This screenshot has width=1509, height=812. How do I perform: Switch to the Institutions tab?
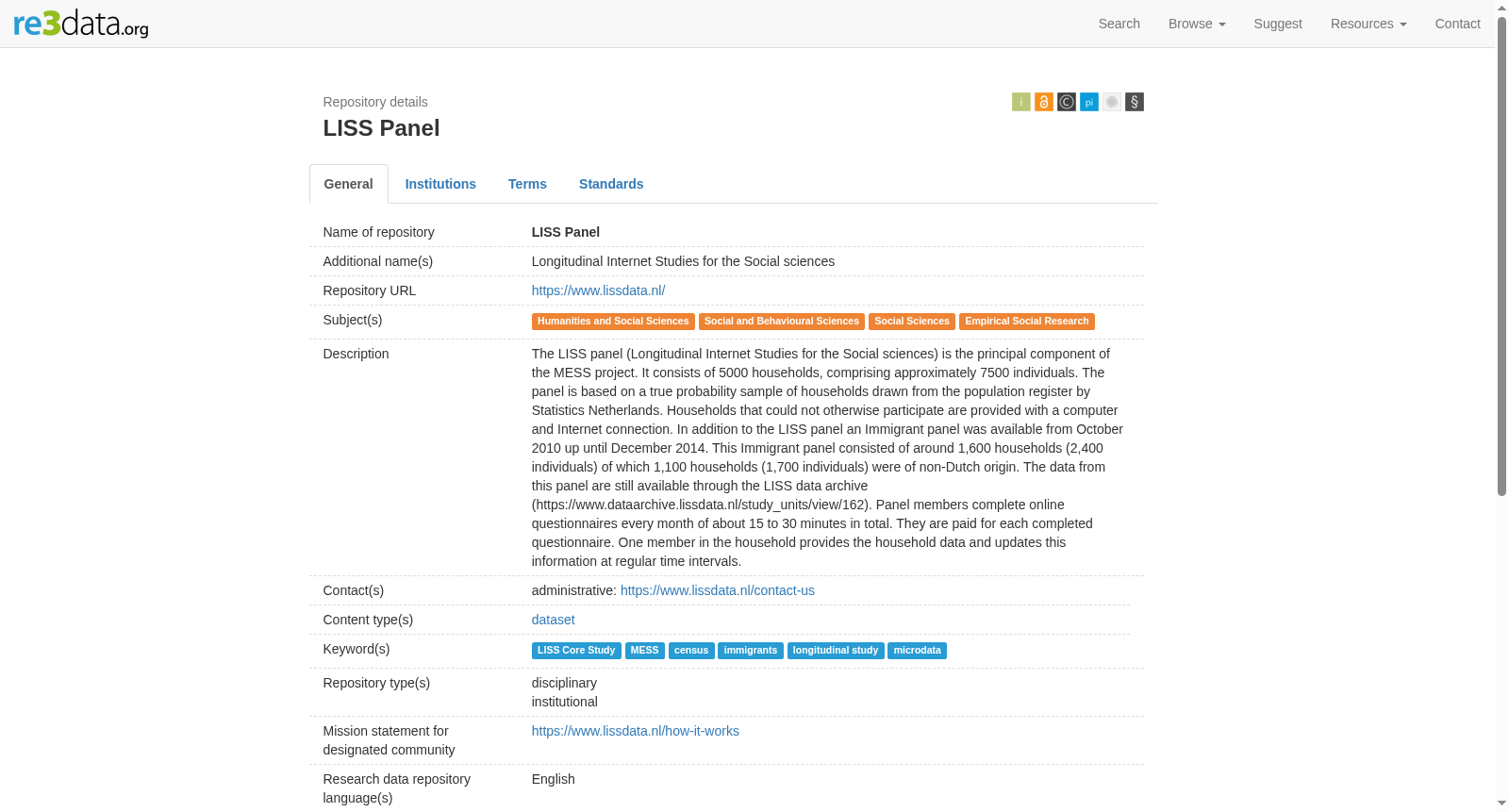(440, 184)
